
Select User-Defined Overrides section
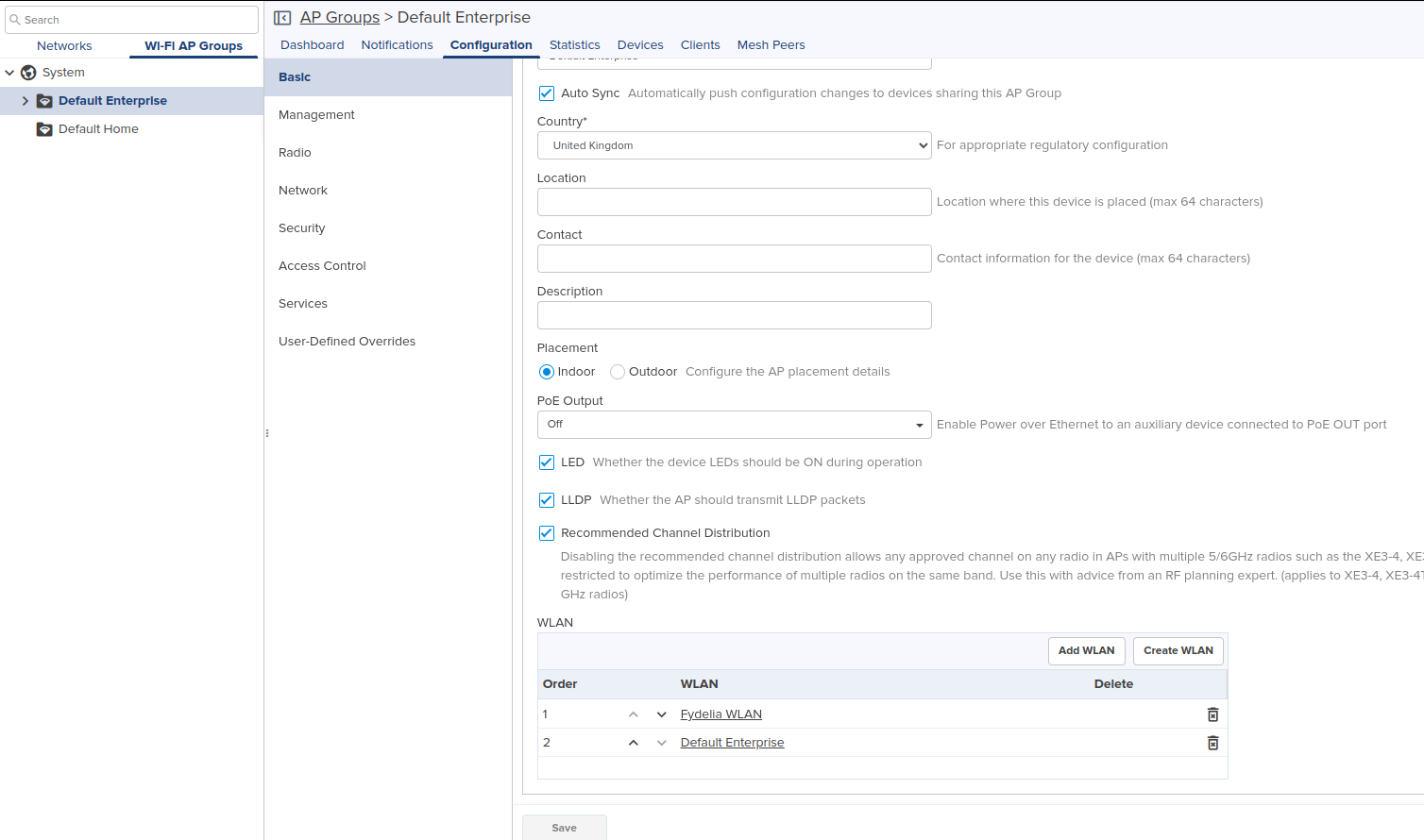[388, 342]
